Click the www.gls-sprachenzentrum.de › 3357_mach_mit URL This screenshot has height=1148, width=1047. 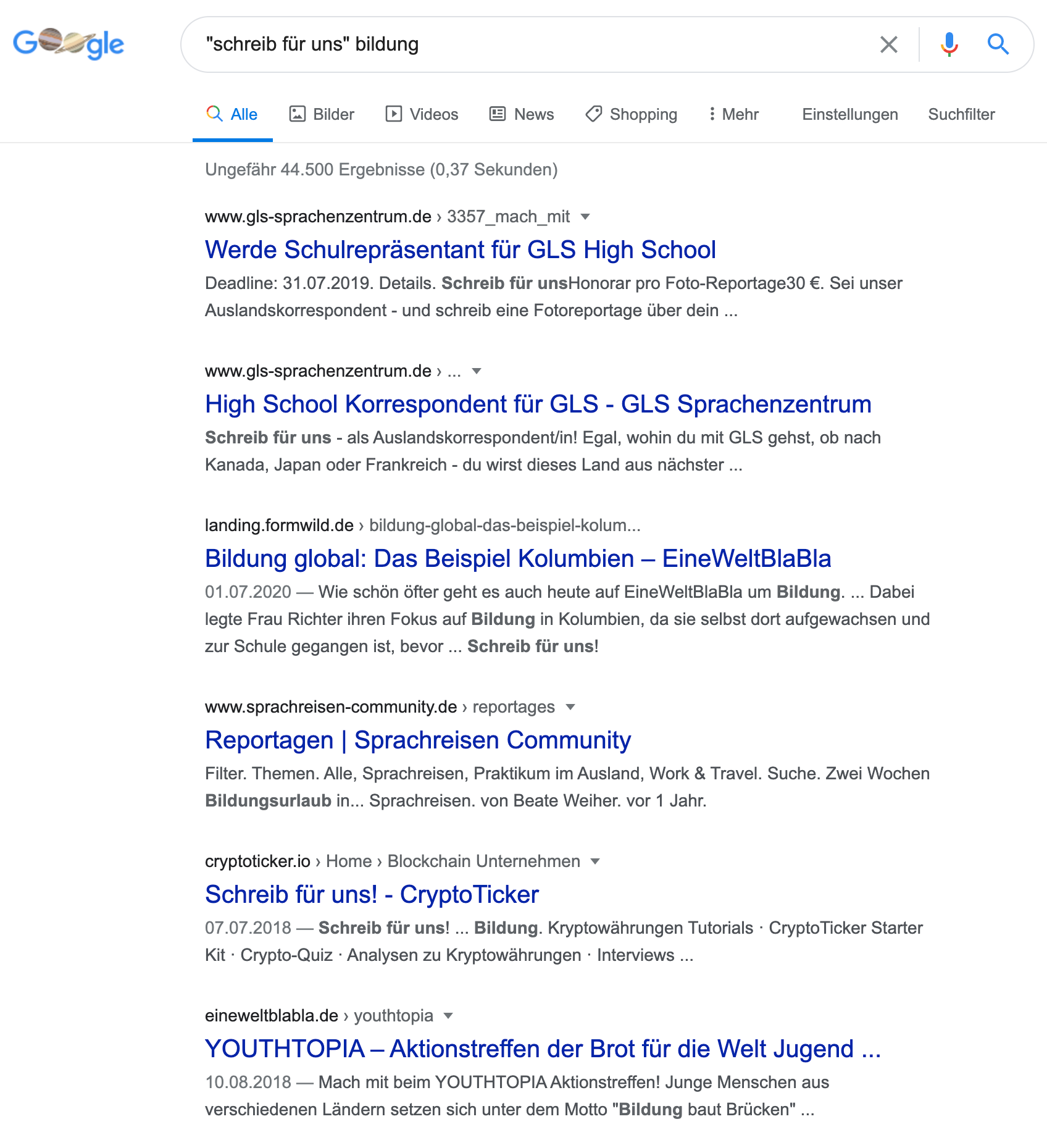[387, 217]
